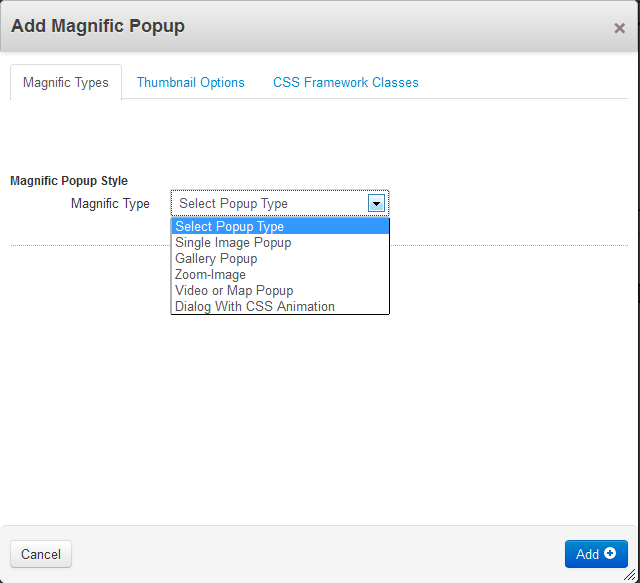Select Dialog With CSS Animation option
This screenshot has width=640, height=583.
point(280,306)
